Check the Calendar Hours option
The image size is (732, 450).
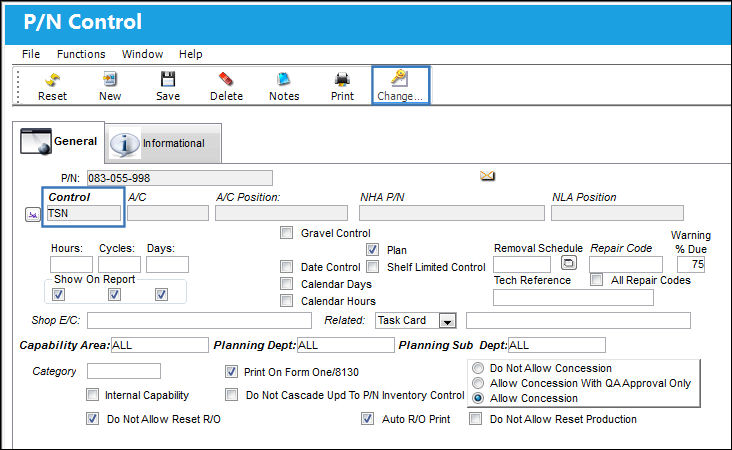pos(286,301)
